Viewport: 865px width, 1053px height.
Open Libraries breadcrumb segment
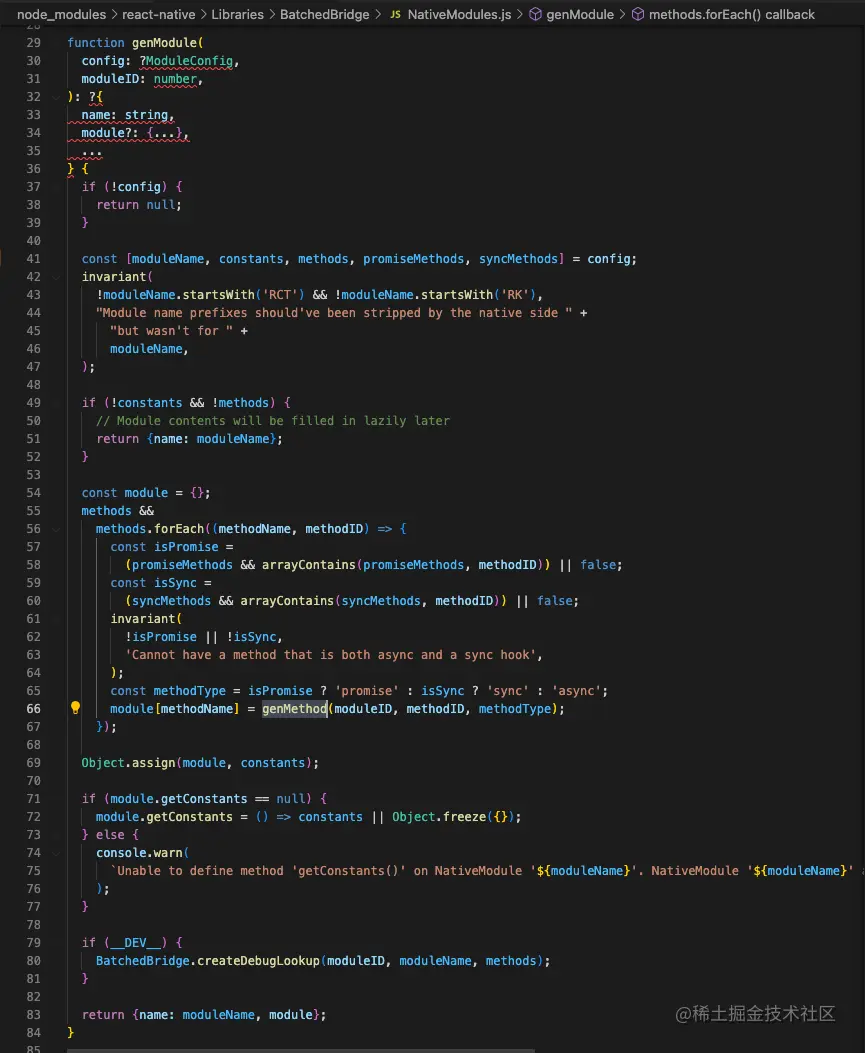[x=237, y=14]
